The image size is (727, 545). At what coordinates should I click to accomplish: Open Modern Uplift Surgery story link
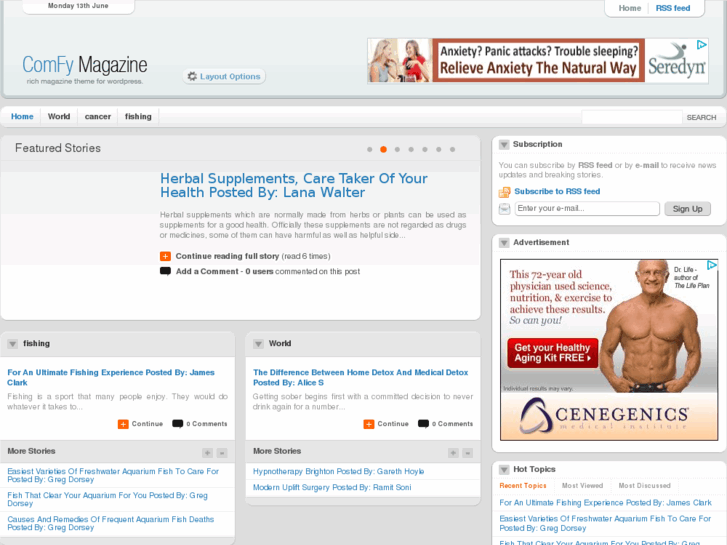click(332, 487)
